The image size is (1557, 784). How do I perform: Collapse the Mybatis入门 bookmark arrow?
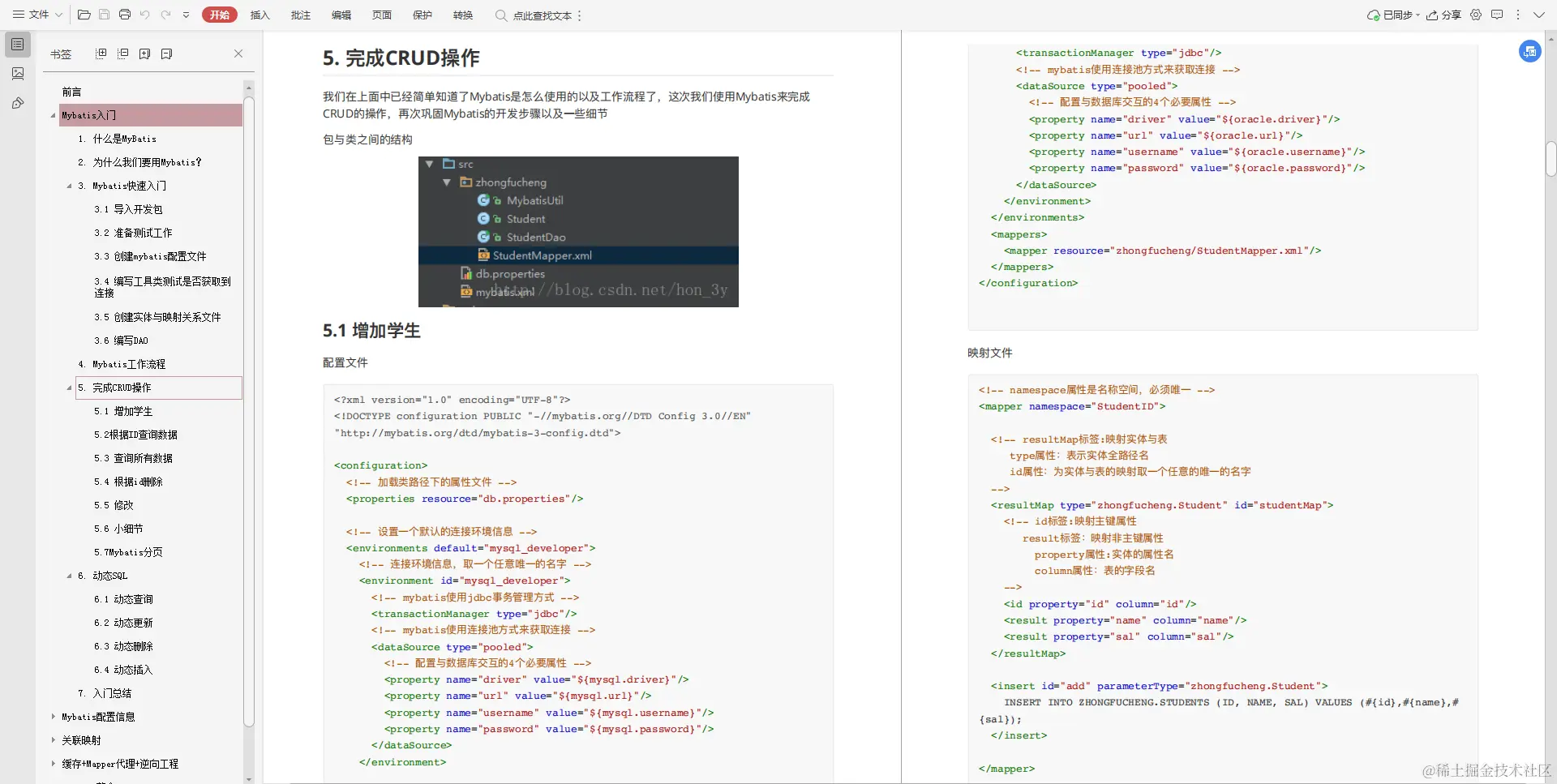coord(53,115)
